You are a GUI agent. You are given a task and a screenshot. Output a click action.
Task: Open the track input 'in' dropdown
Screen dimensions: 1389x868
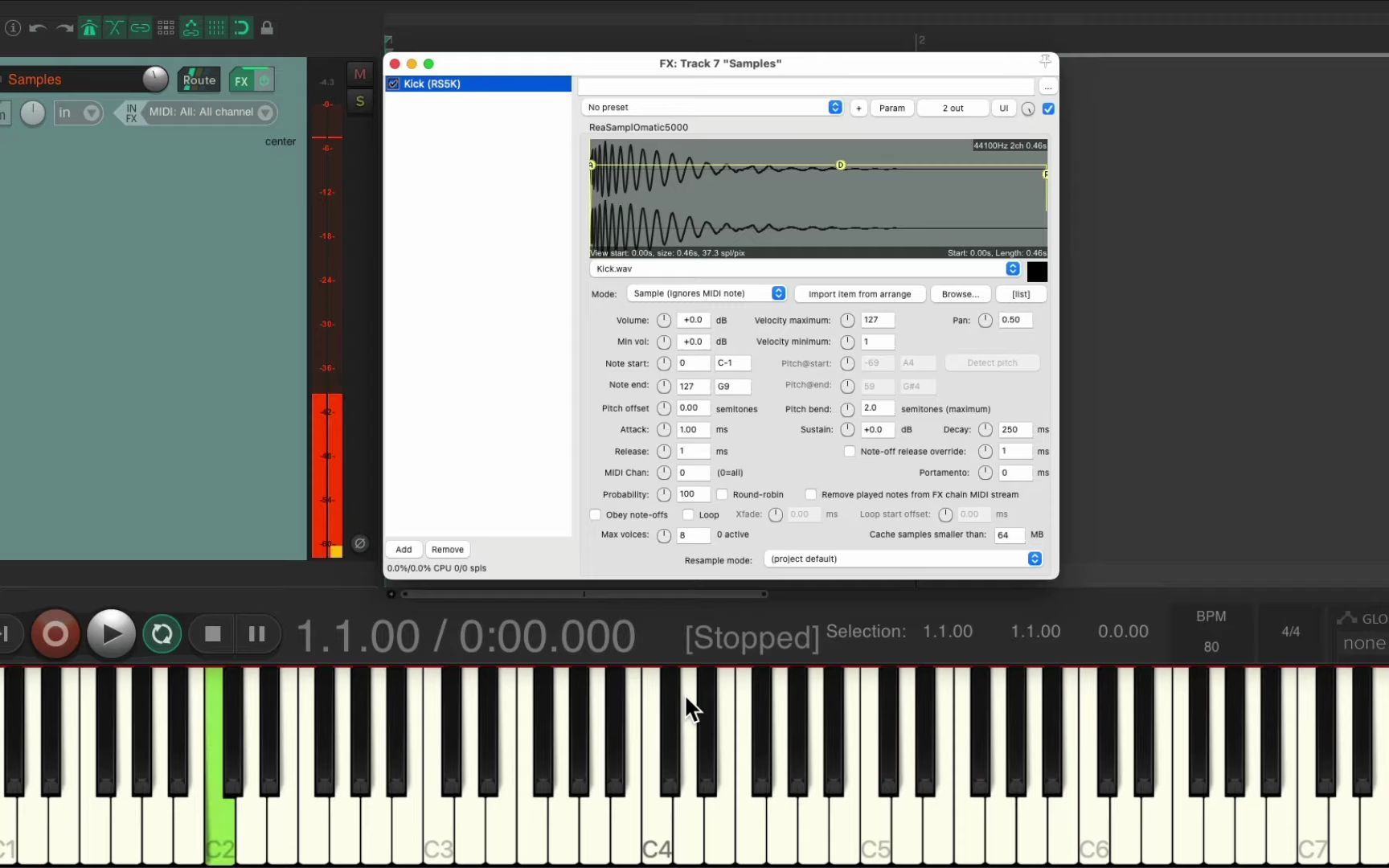78,113
